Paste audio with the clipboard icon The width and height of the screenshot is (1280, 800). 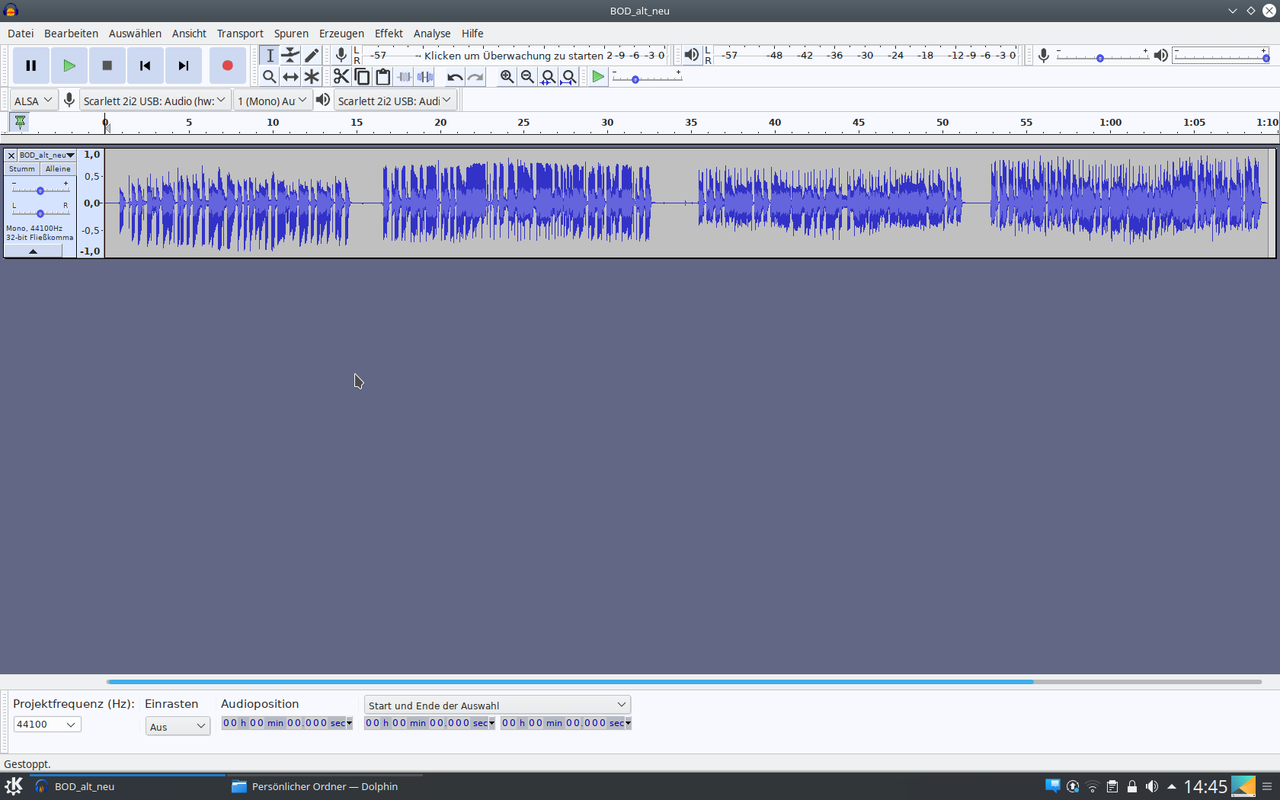383,77
